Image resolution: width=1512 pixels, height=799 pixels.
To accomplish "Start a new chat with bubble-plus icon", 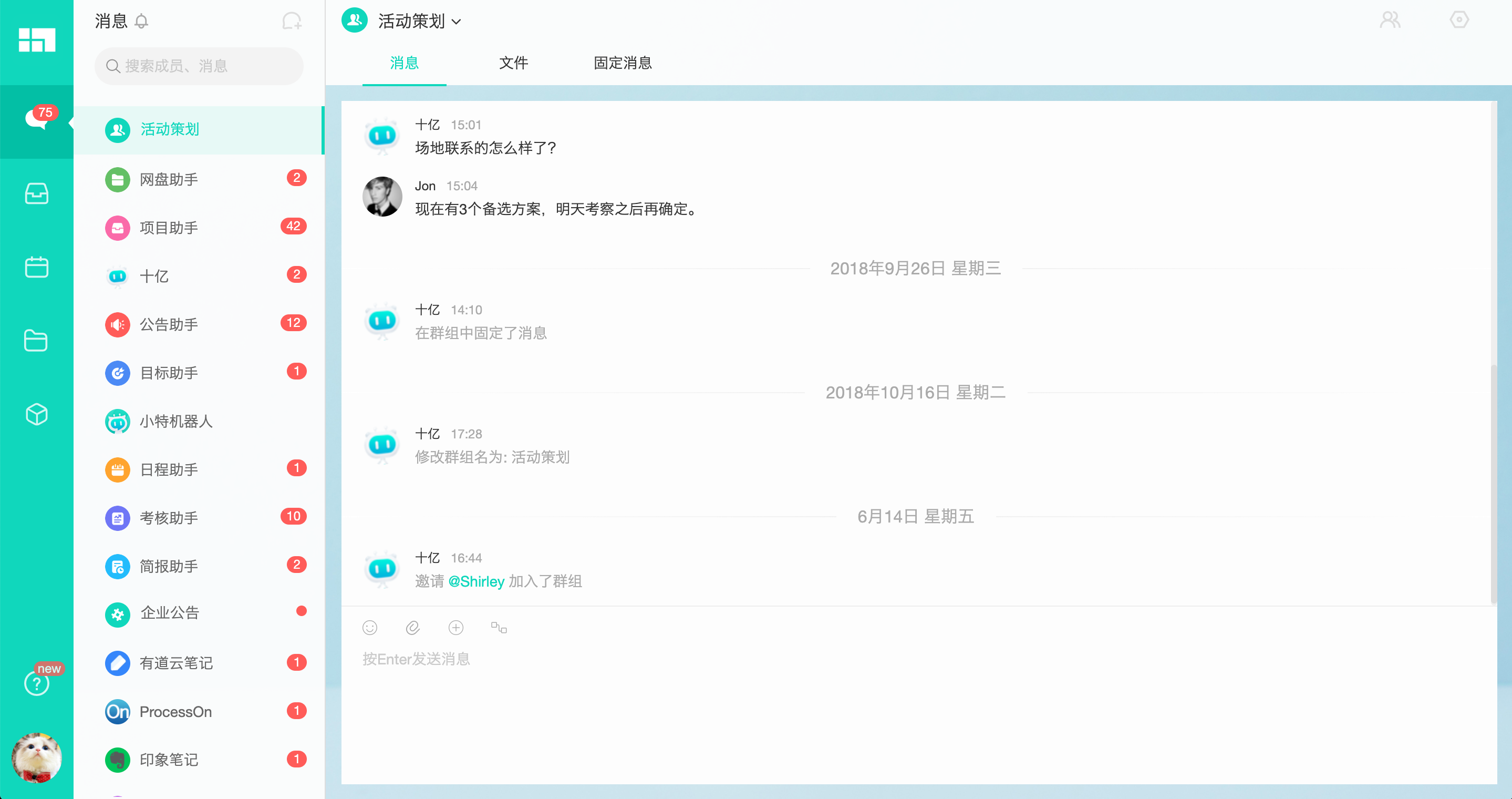I will (x=292, y=22).
